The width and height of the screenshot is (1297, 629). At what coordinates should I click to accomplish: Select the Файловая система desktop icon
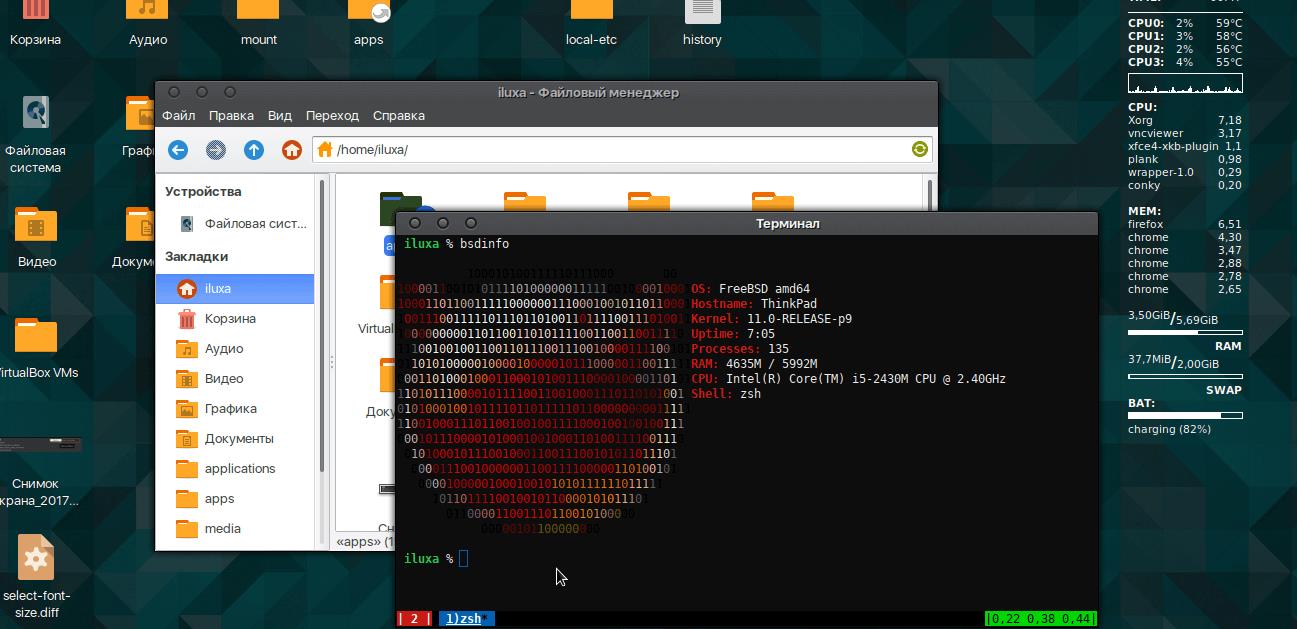point(36,135)
